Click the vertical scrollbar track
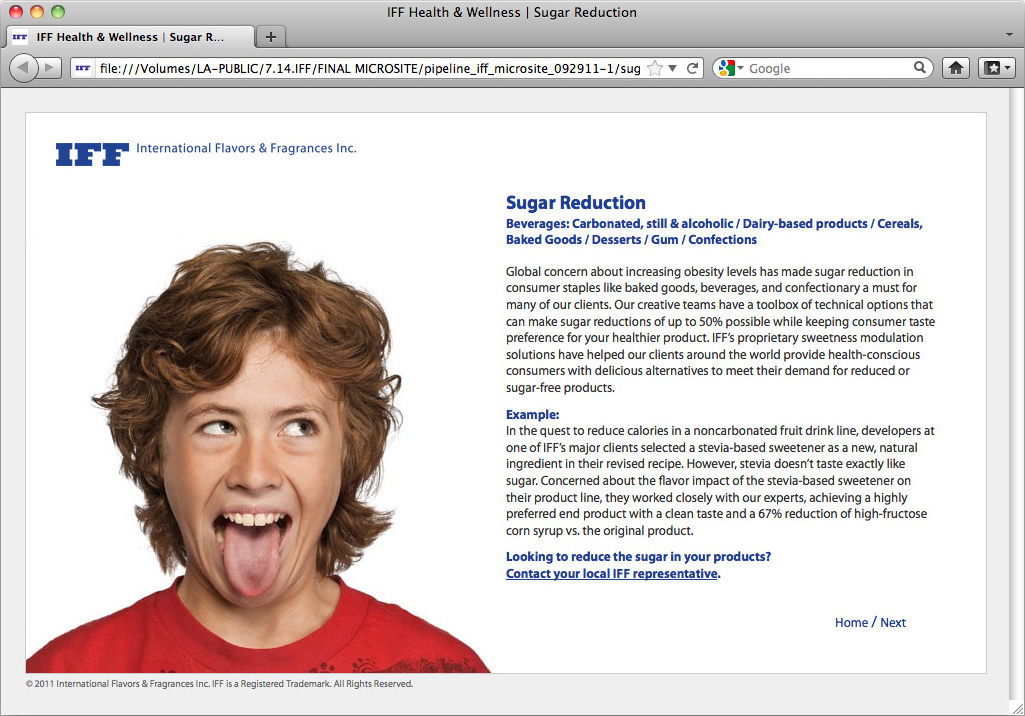The width and height of the screenshot is (1025, 716). click(1017, 395)
